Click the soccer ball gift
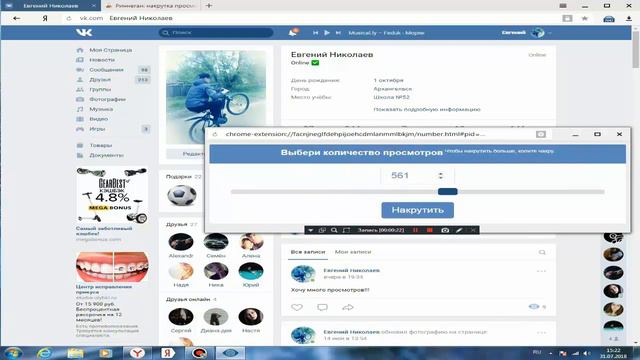Viewport: 640px width, 360px height. (x=182, y=195)
